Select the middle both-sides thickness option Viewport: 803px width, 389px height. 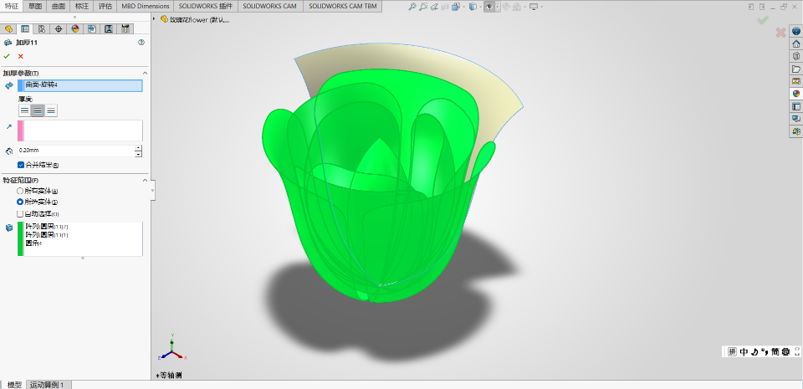click(x=38, y=111)
